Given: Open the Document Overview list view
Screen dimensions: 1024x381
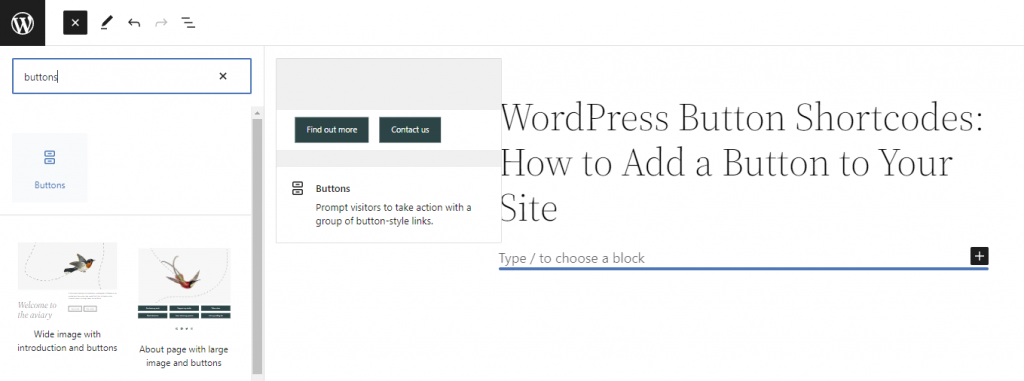Looking at the screenshot, I should point(188,23).
